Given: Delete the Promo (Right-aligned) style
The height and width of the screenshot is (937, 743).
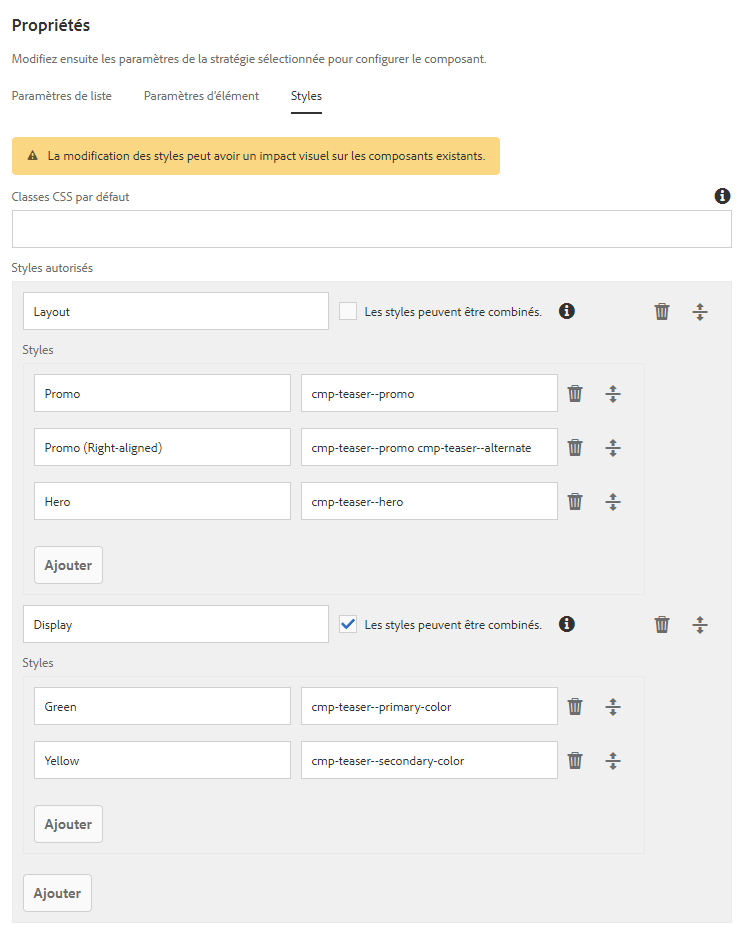Looking at the screenshot, I should [575, 448].
